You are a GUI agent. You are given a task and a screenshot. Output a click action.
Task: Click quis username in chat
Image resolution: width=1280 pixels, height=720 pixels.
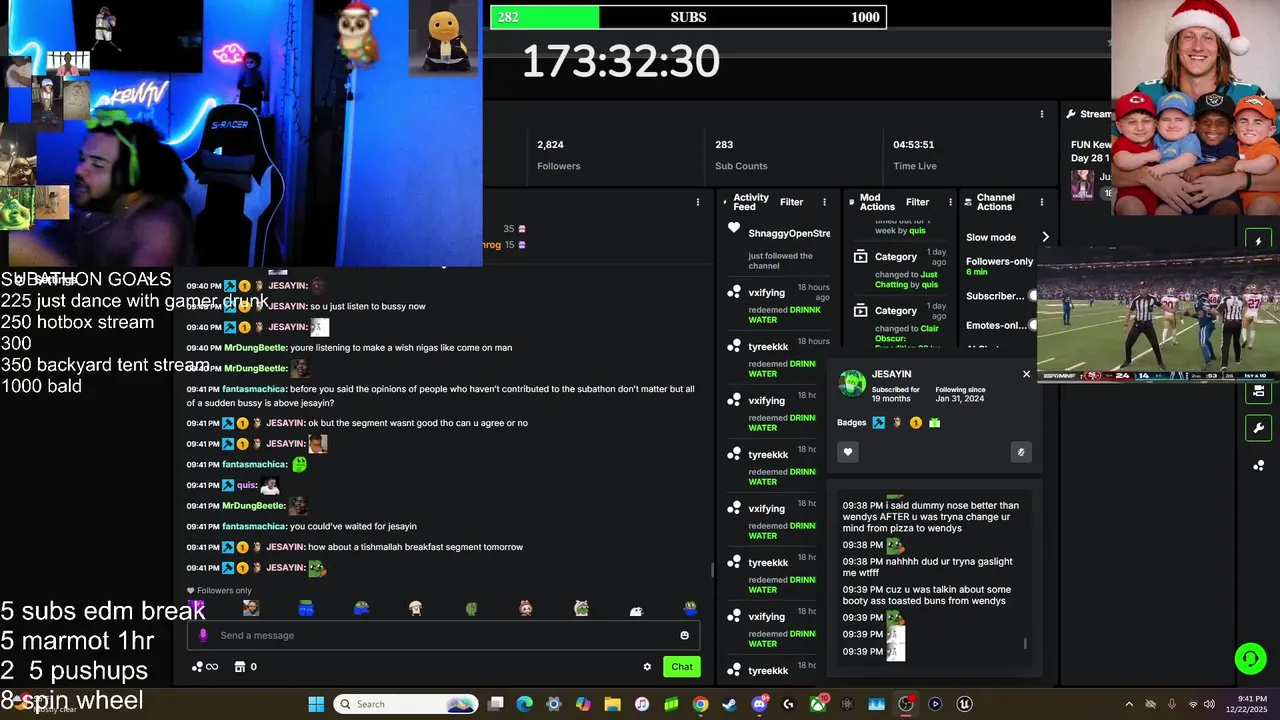pos(246,485)
